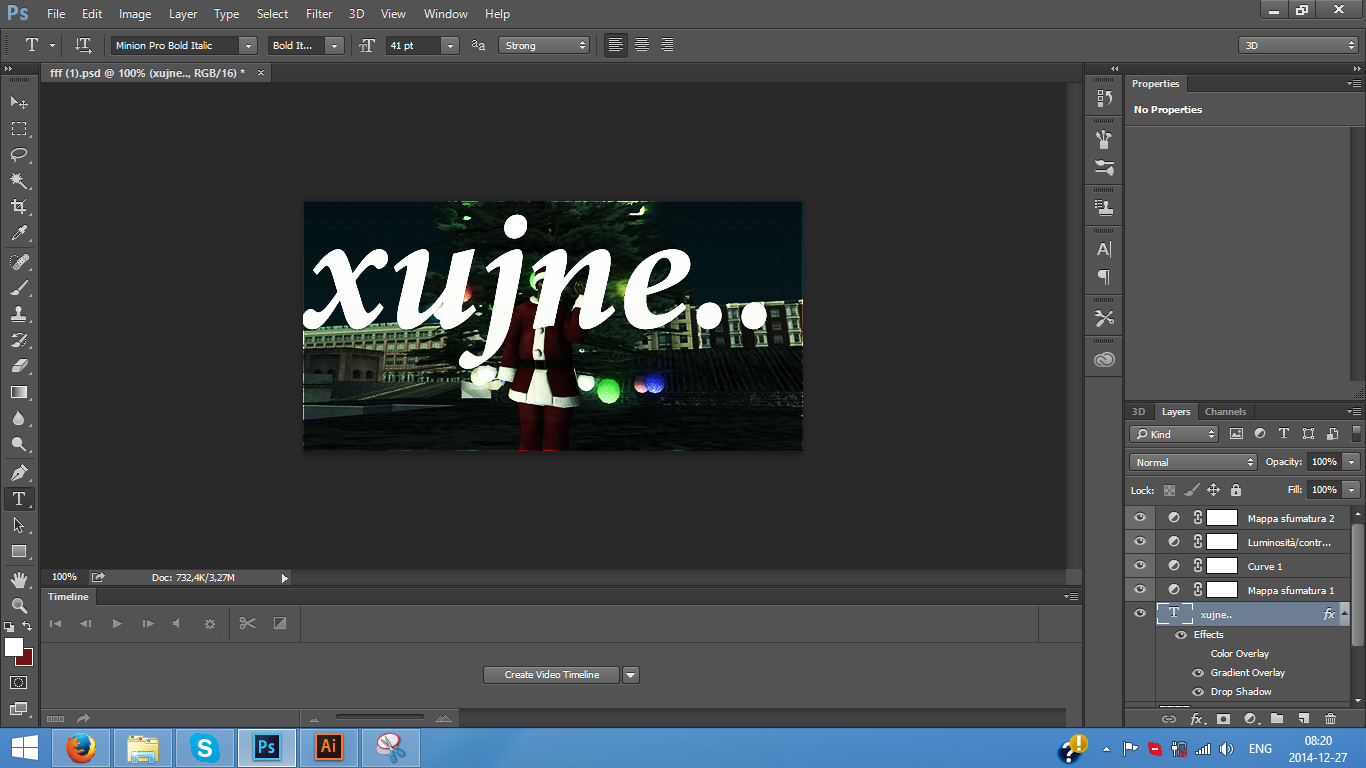The image size is (1366, 768).
Task: Center text alignment in options bar
Action: pyautogui.click(x=642, y=45)
